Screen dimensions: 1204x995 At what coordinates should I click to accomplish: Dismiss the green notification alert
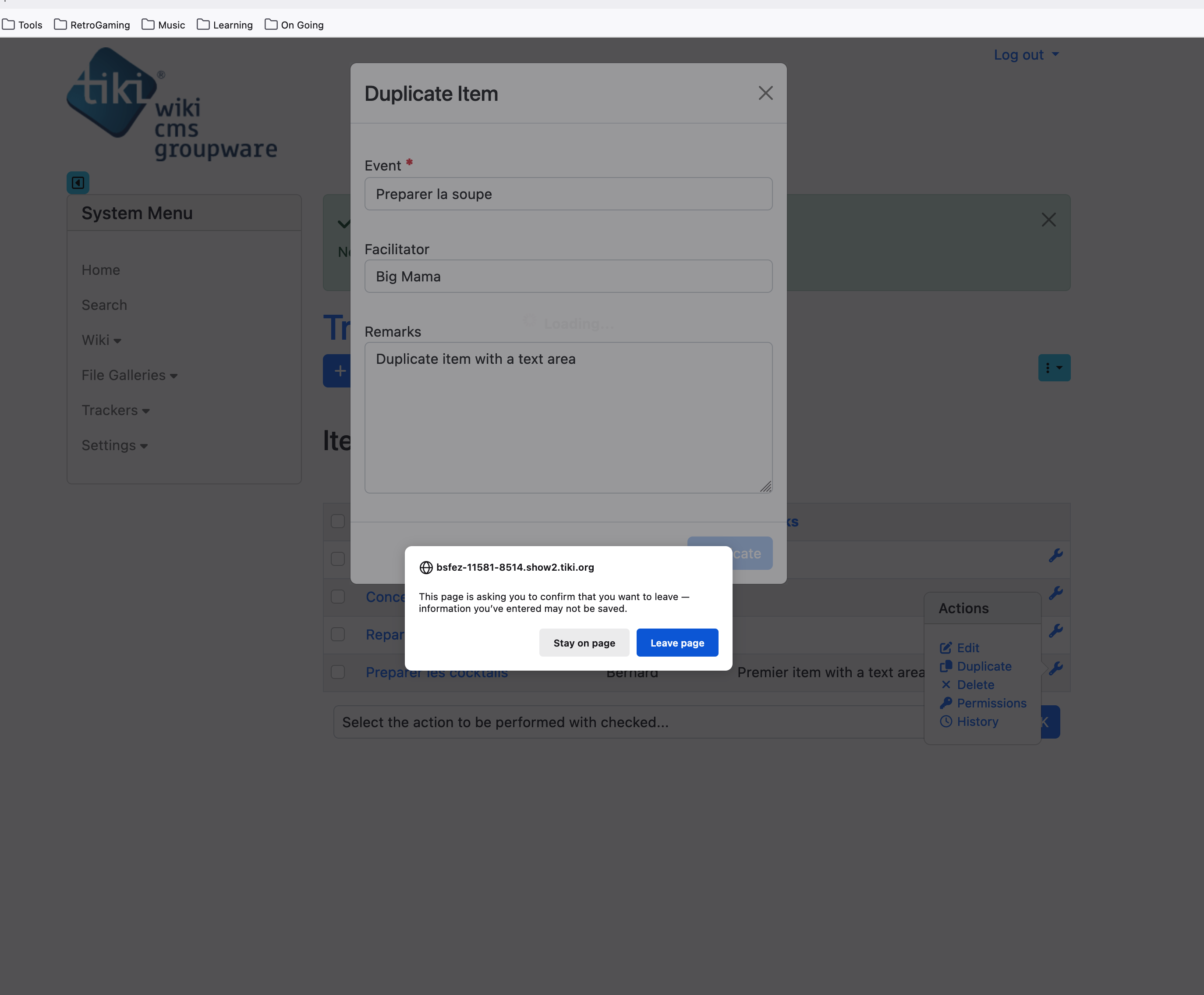tap(1048, 220)
